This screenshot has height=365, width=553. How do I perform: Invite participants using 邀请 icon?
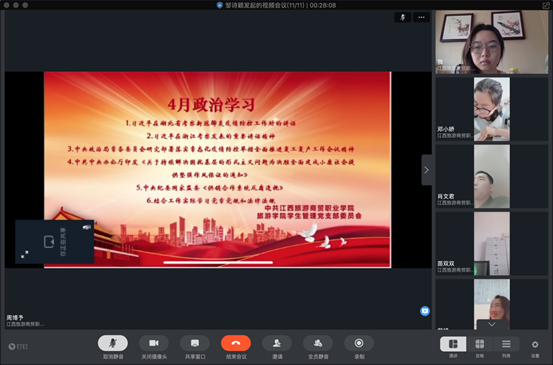click(277, 343)
